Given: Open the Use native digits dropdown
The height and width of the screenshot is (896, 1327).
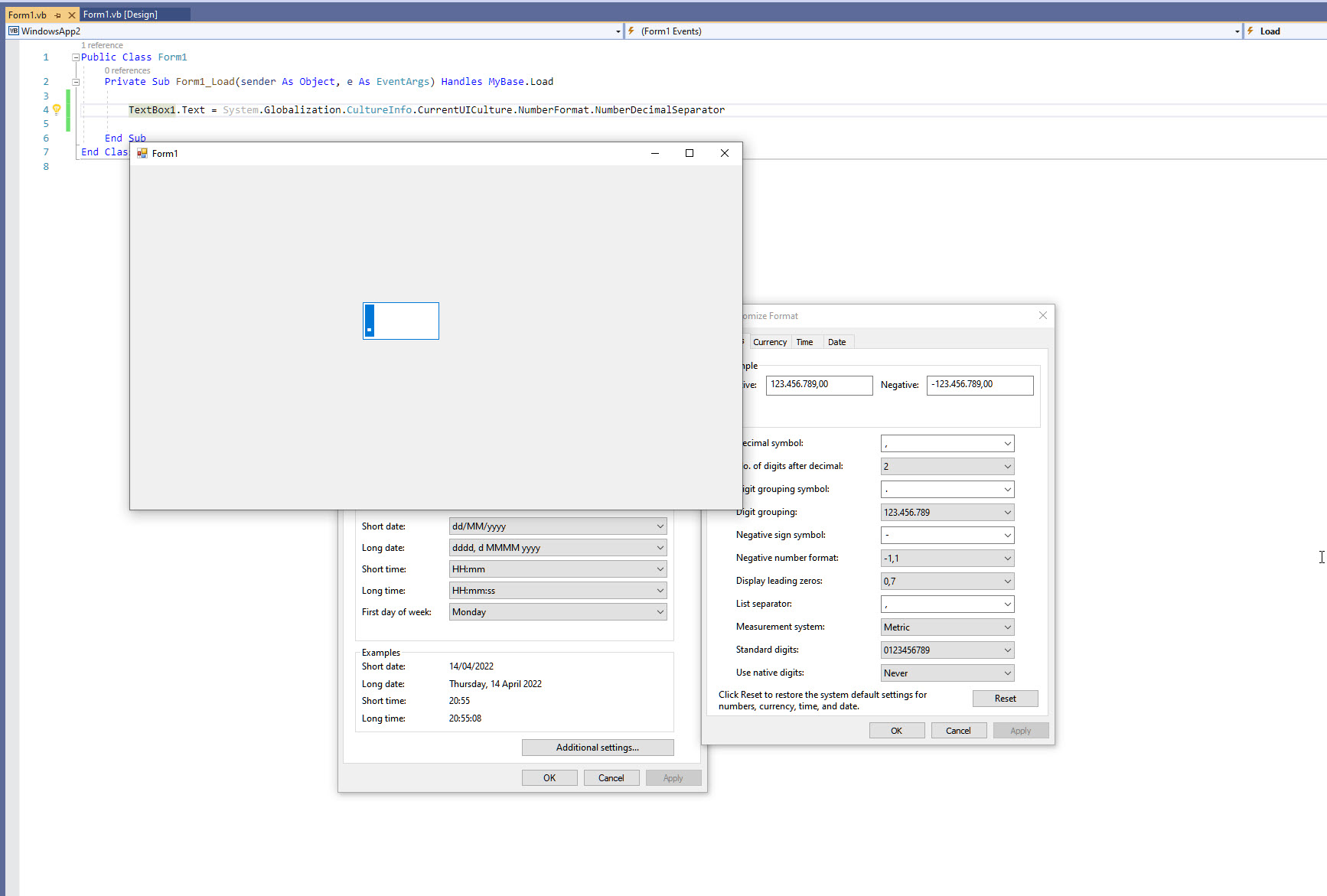Looking at the screenshot, I should tap(947, 673).
